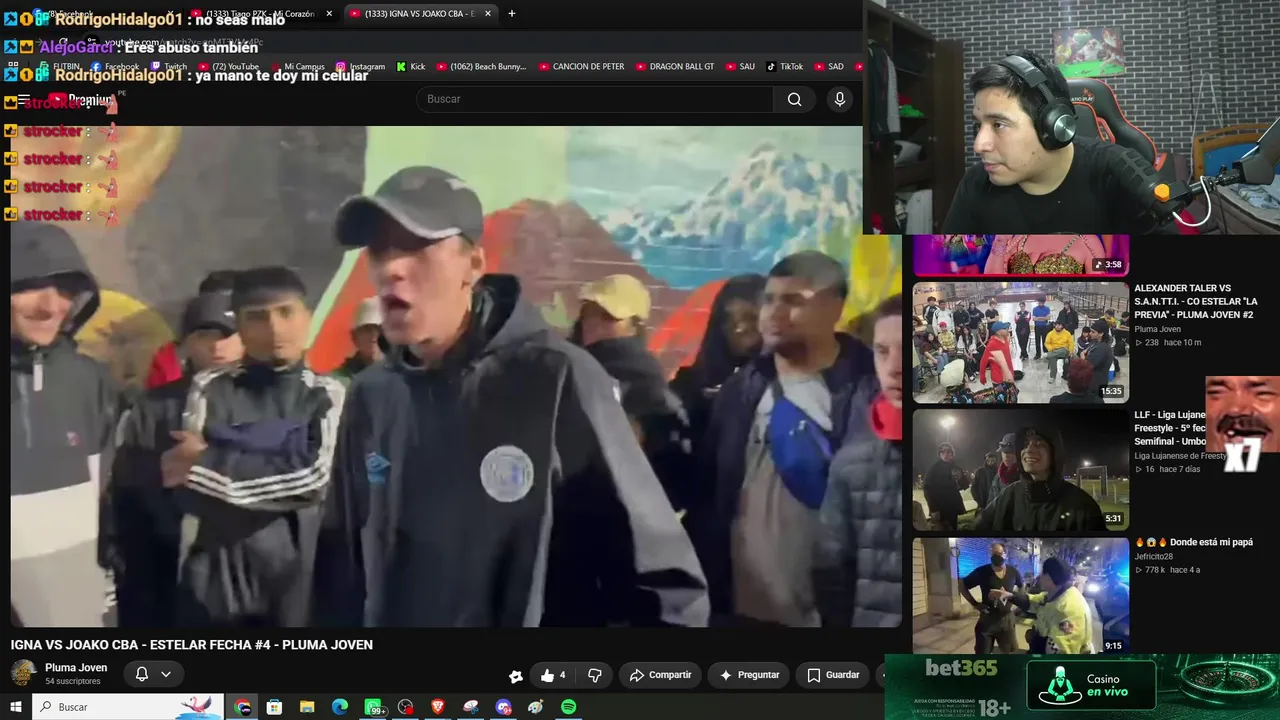Open WhatsApp from the taskbar

coord(374,707)
